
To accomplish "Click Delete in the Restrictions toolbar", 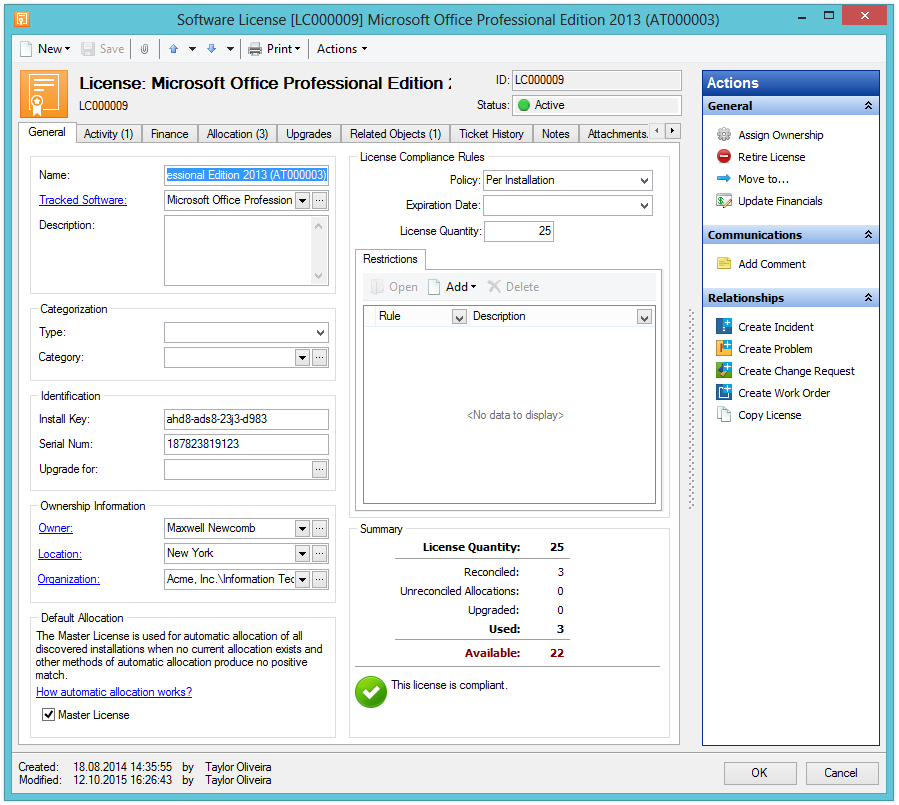I will tap(513, 287).
